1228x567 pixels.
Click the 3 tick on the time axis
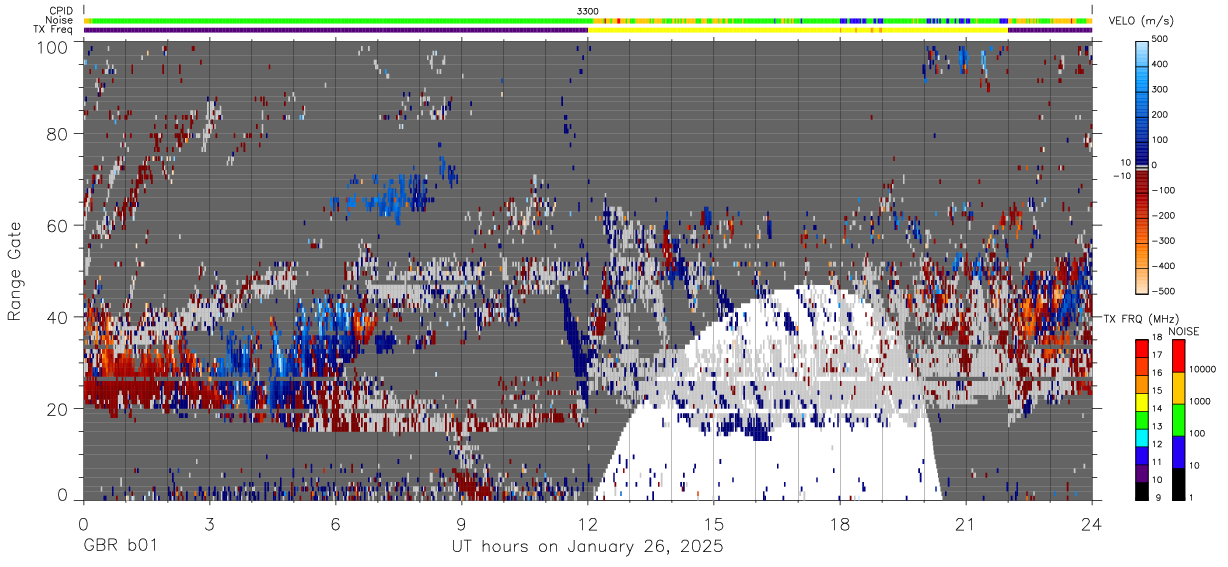pos(209,523)
